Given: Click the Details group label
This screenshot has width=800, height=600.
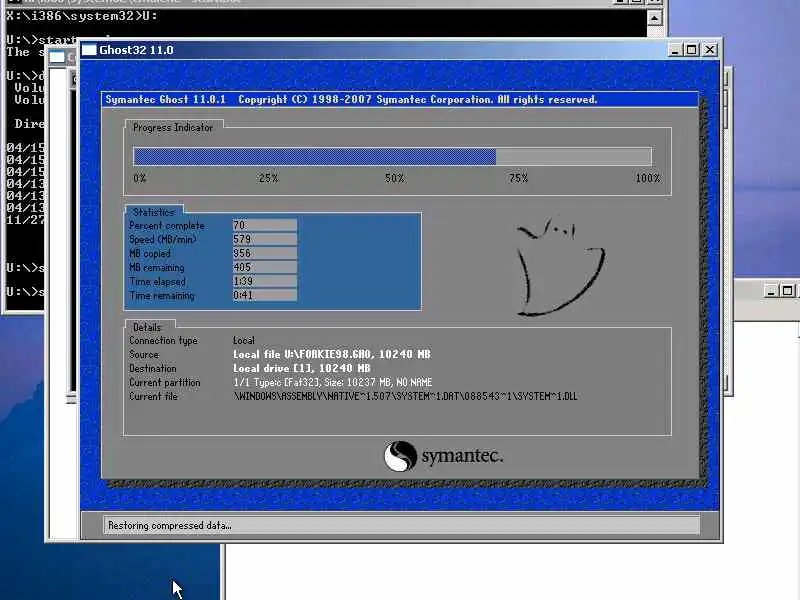Looking at the screenshot, I should pyautogui.click(x=147, y=327).
